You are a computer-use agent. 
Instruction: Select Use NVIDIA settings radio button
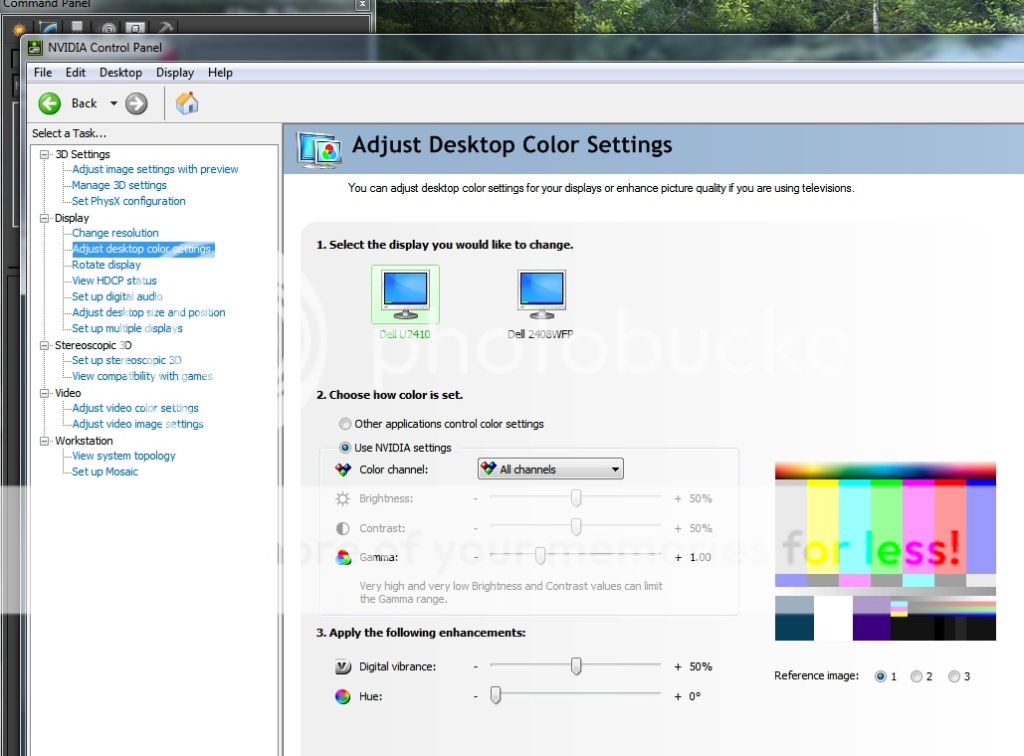346,448
